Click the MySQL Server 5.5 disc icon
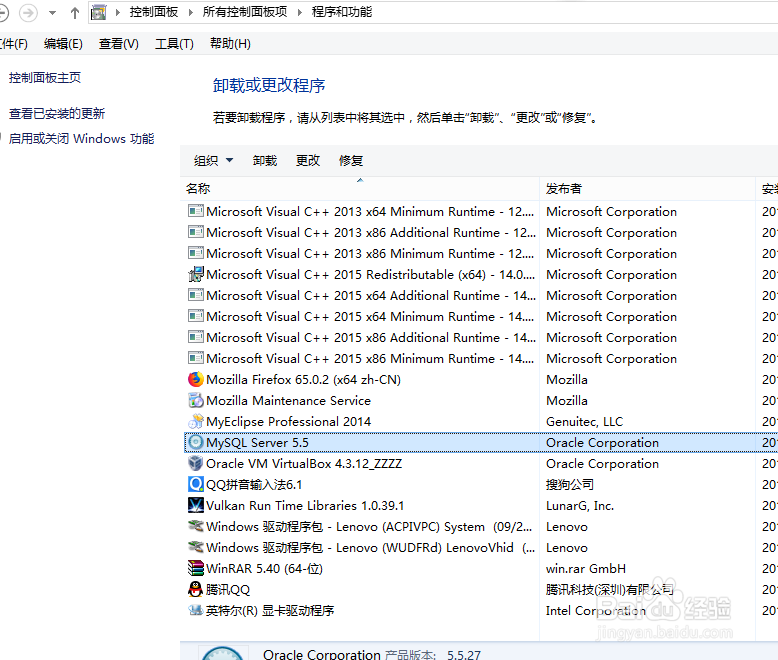This screenshot has height=660, width=778. [195, 442]
